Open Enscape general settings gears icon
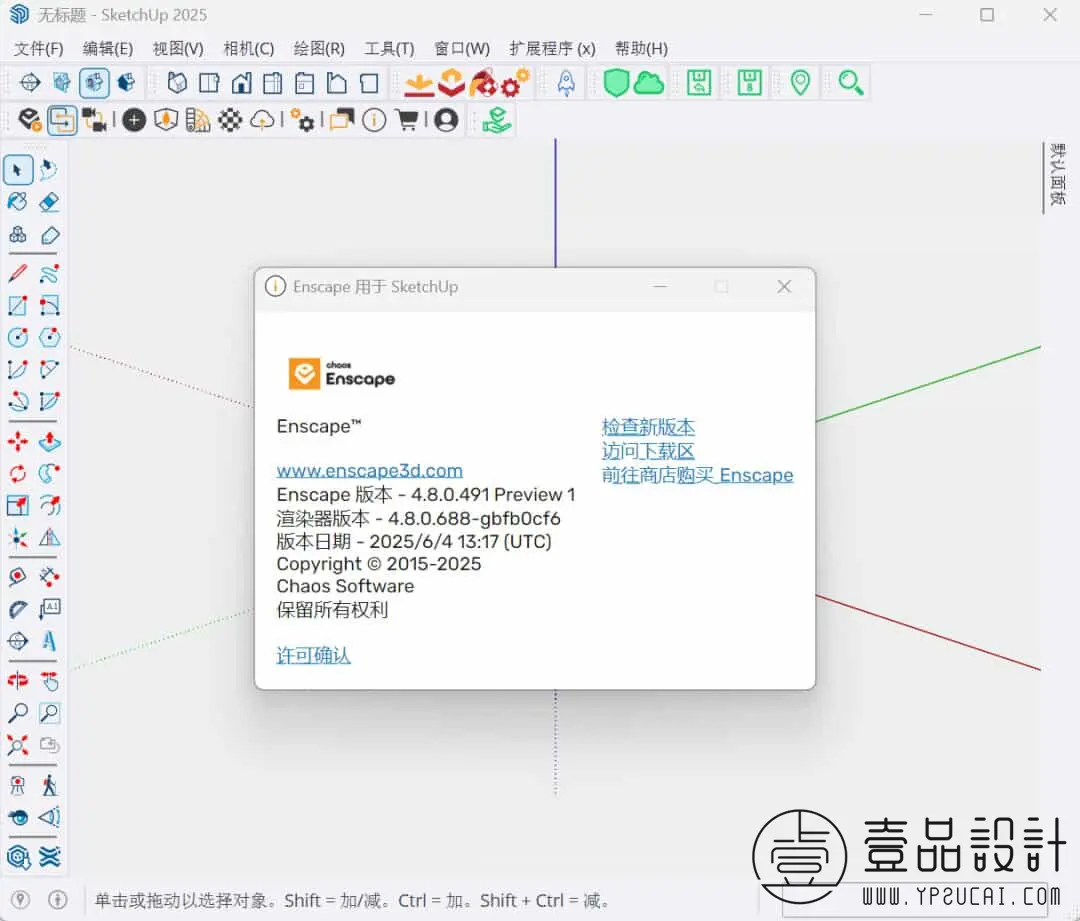The height and width of the screenshot is (921, 1080). (x=302, y=121)
